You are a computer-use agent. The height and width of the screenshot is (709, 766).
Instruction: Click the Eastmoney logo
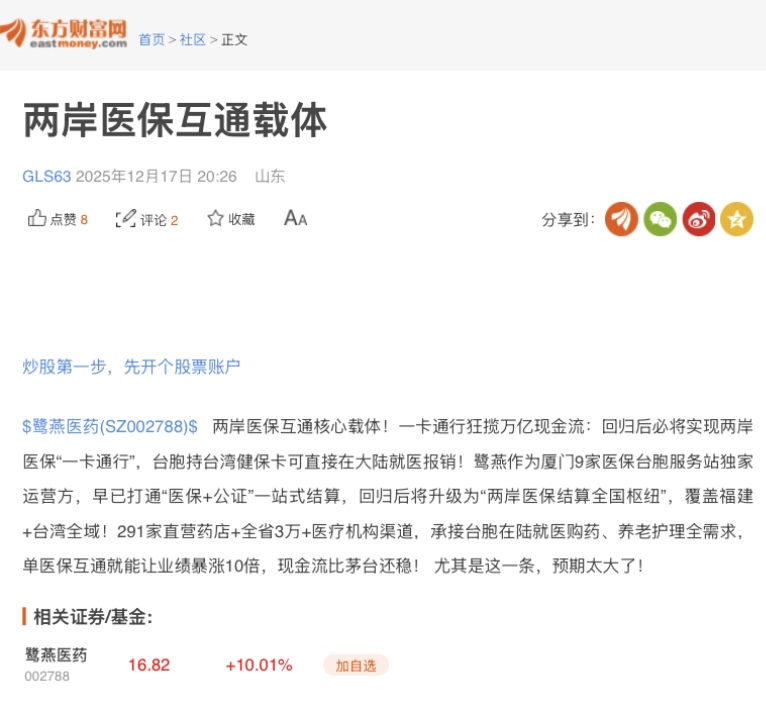[x=64, y=33]
